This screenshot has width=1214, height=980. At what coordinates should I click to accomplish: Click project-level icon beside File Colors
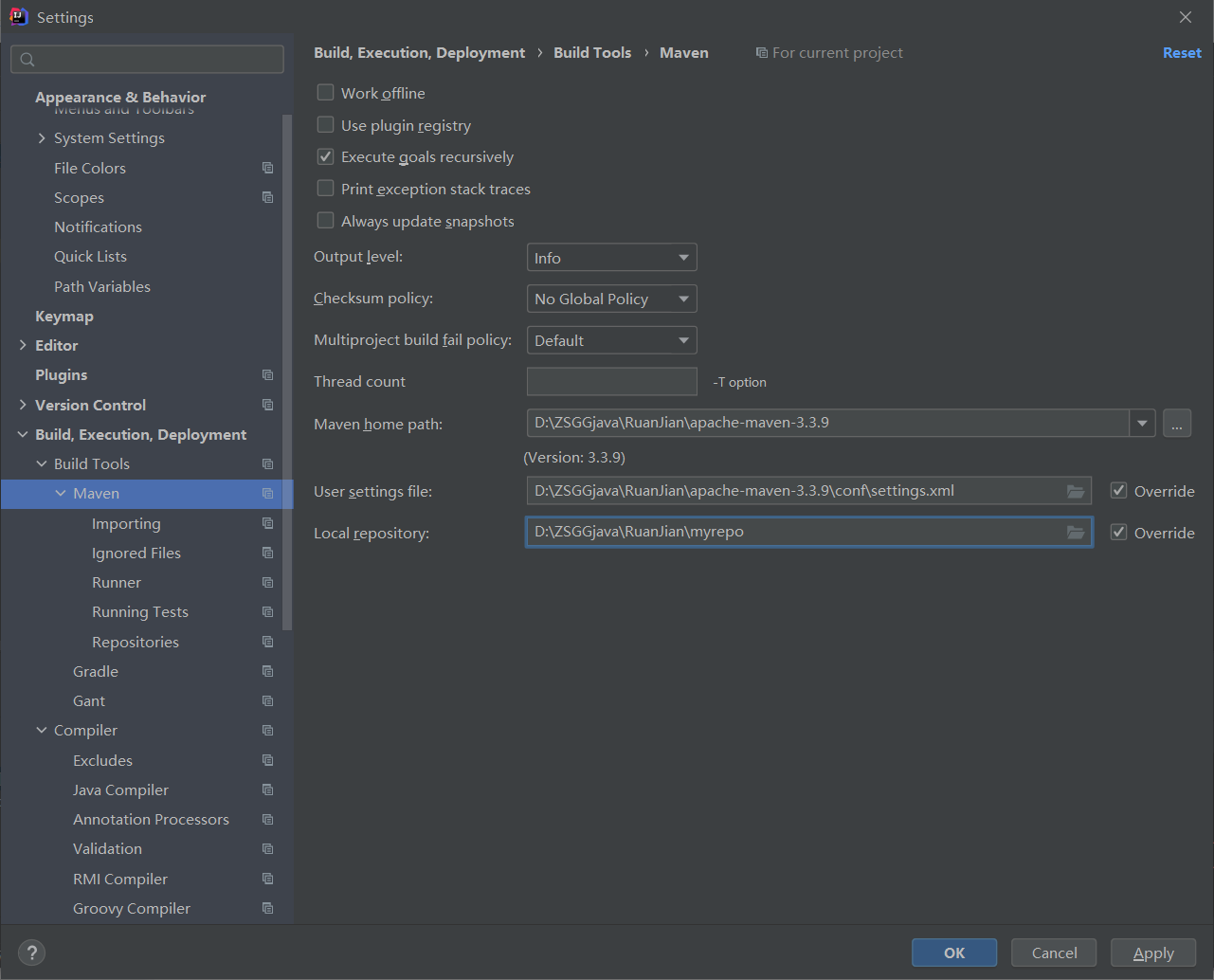(x=267, y=168)
